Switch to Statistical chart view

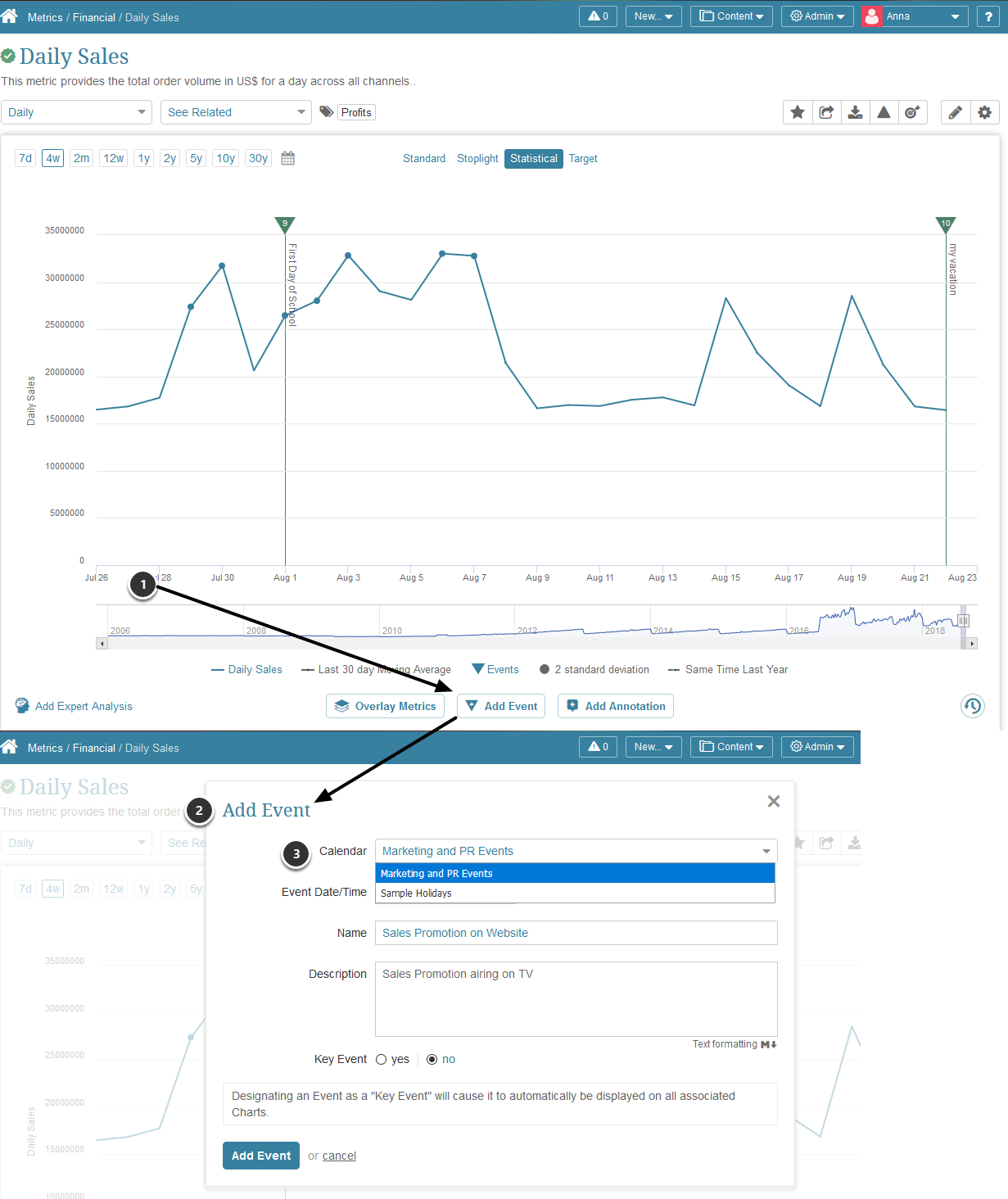(x=534, y=158)
